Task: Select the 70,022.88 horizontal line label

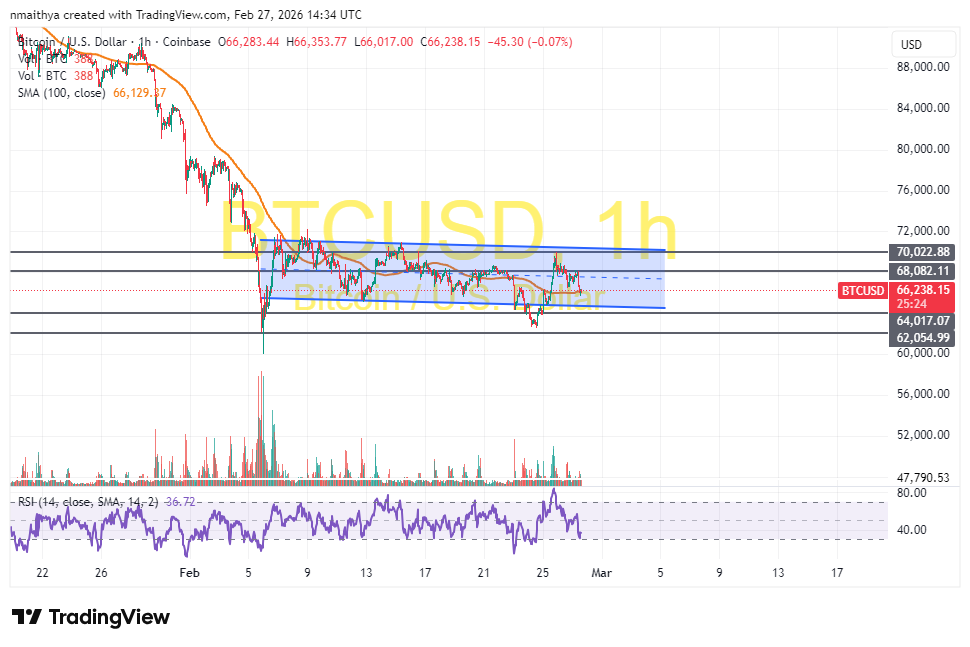Action: point(923,252)
